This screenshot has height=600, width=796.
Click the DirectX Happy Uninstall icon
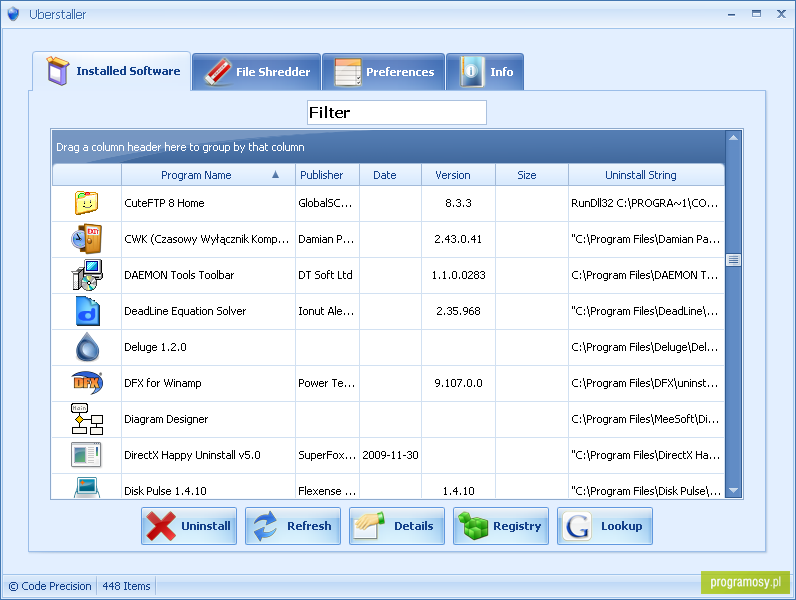86,455
